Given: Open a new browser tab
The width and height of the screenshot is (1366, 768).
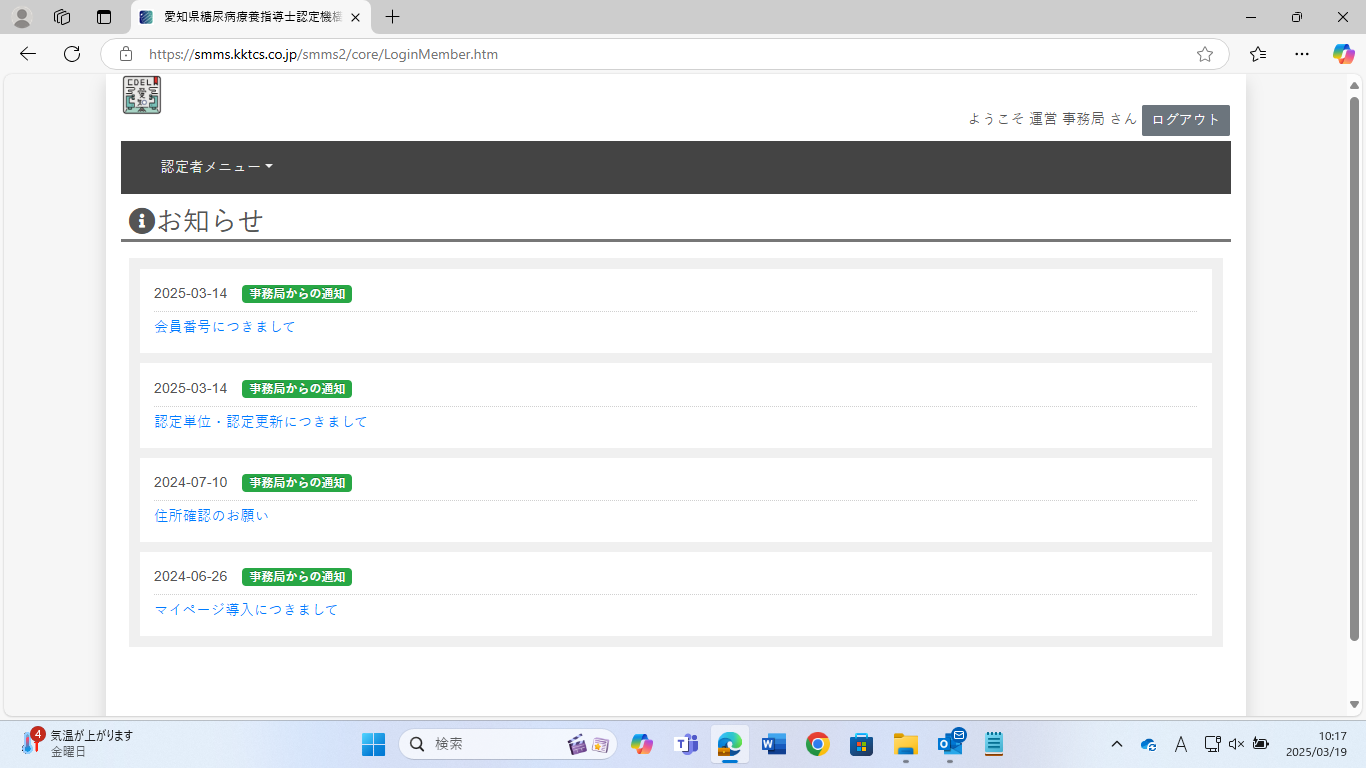Looking at the screenshot, I should 393,17.
